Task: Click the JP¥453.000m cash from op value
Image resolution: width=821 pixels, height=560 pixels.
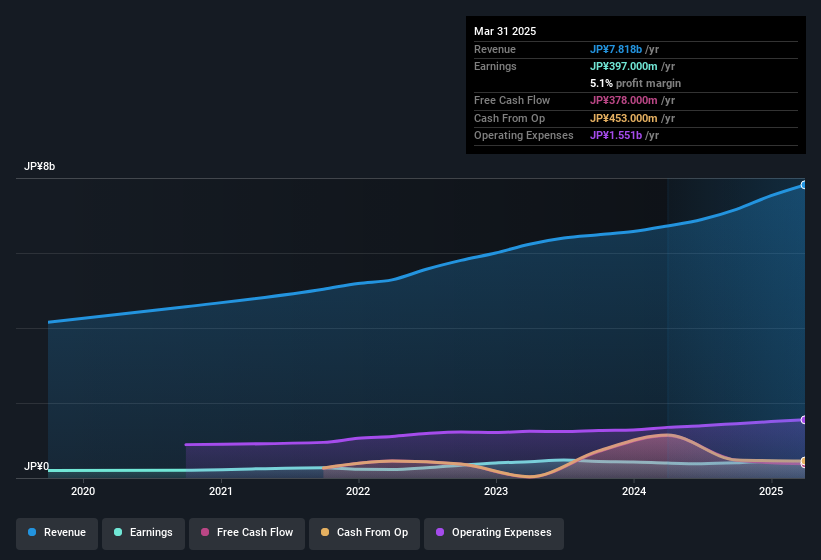Action: pos(624,118)
